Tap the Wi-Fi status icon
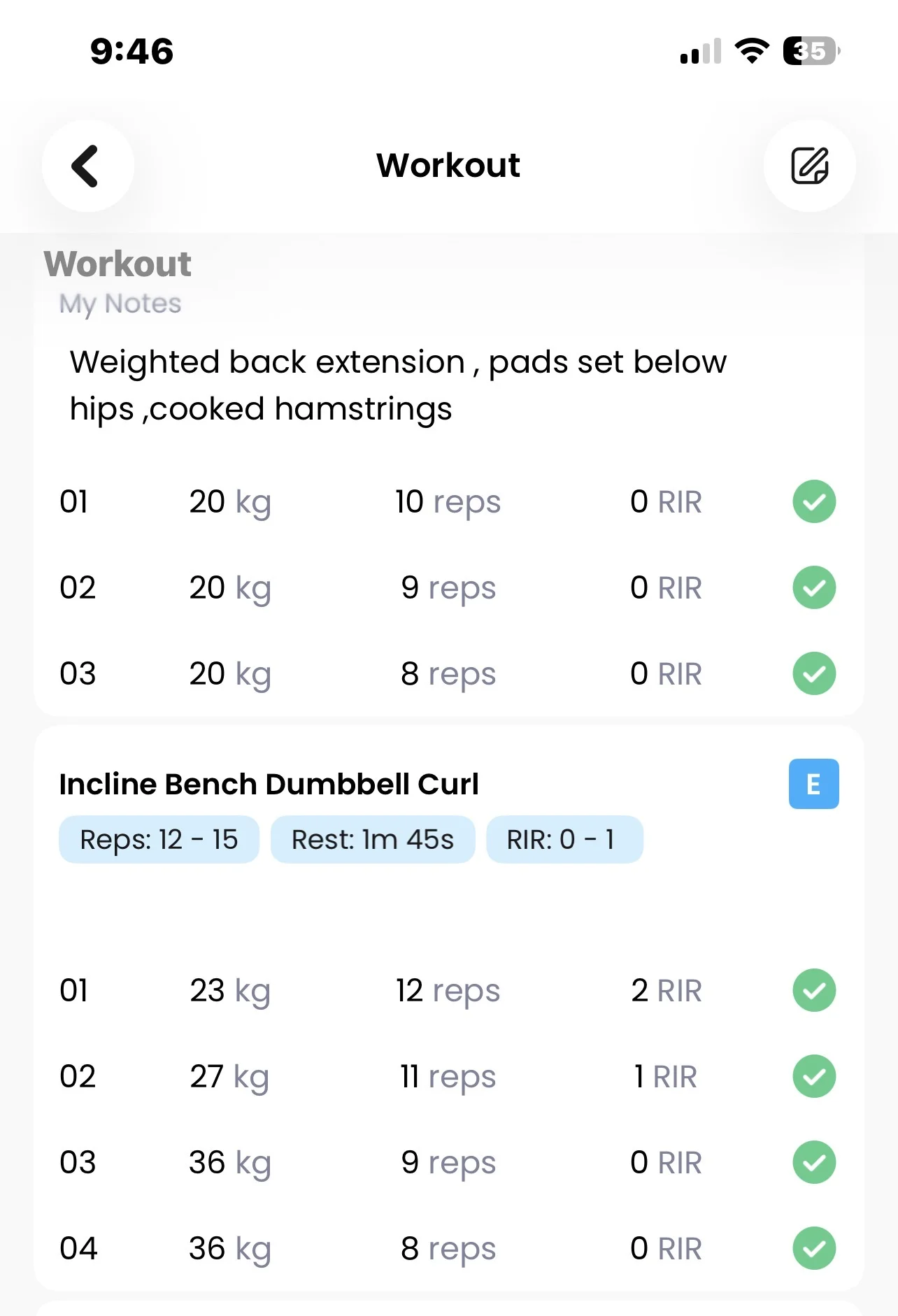This screenshot has height=1316, width=898. pos(752,51)
